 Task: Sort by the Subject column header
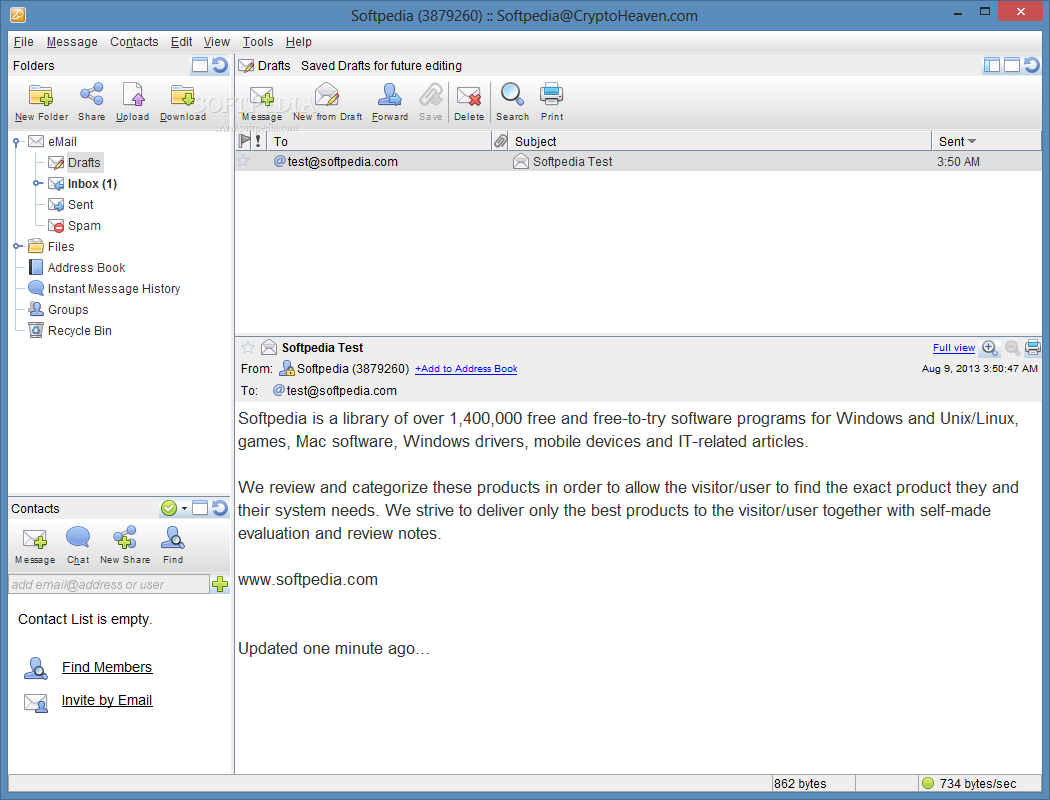720,141
